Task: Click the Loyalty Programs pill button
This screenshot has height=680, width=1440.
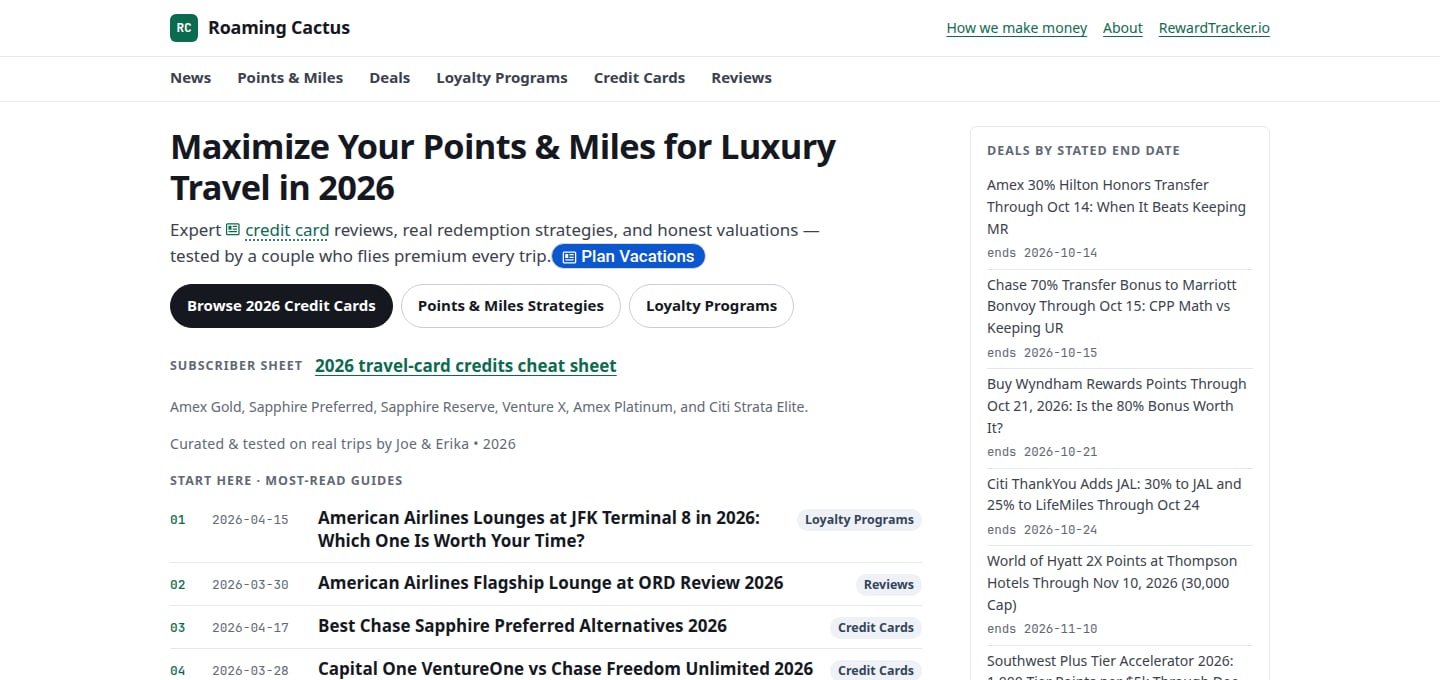Action: tap(711, 306)
